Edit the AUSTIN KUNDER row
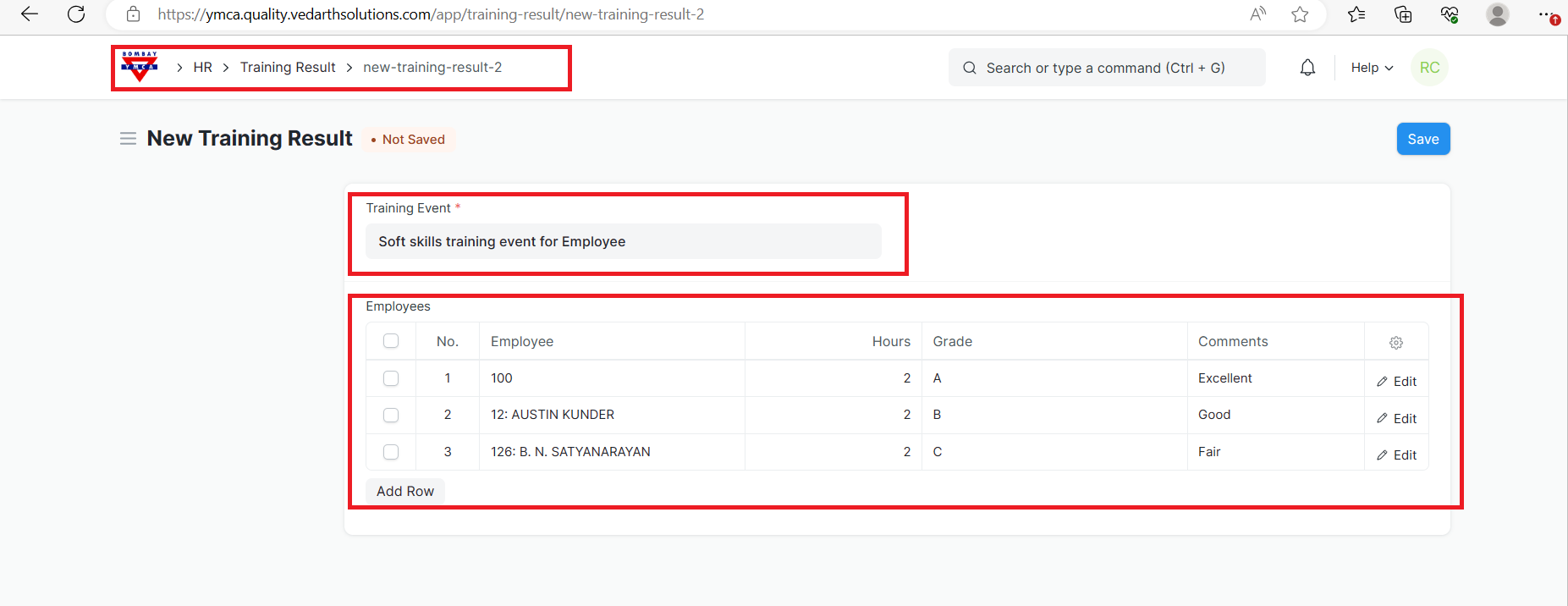Image resolution: width=1568 pixels, height=606 pixels. [x=1396, y=419]
